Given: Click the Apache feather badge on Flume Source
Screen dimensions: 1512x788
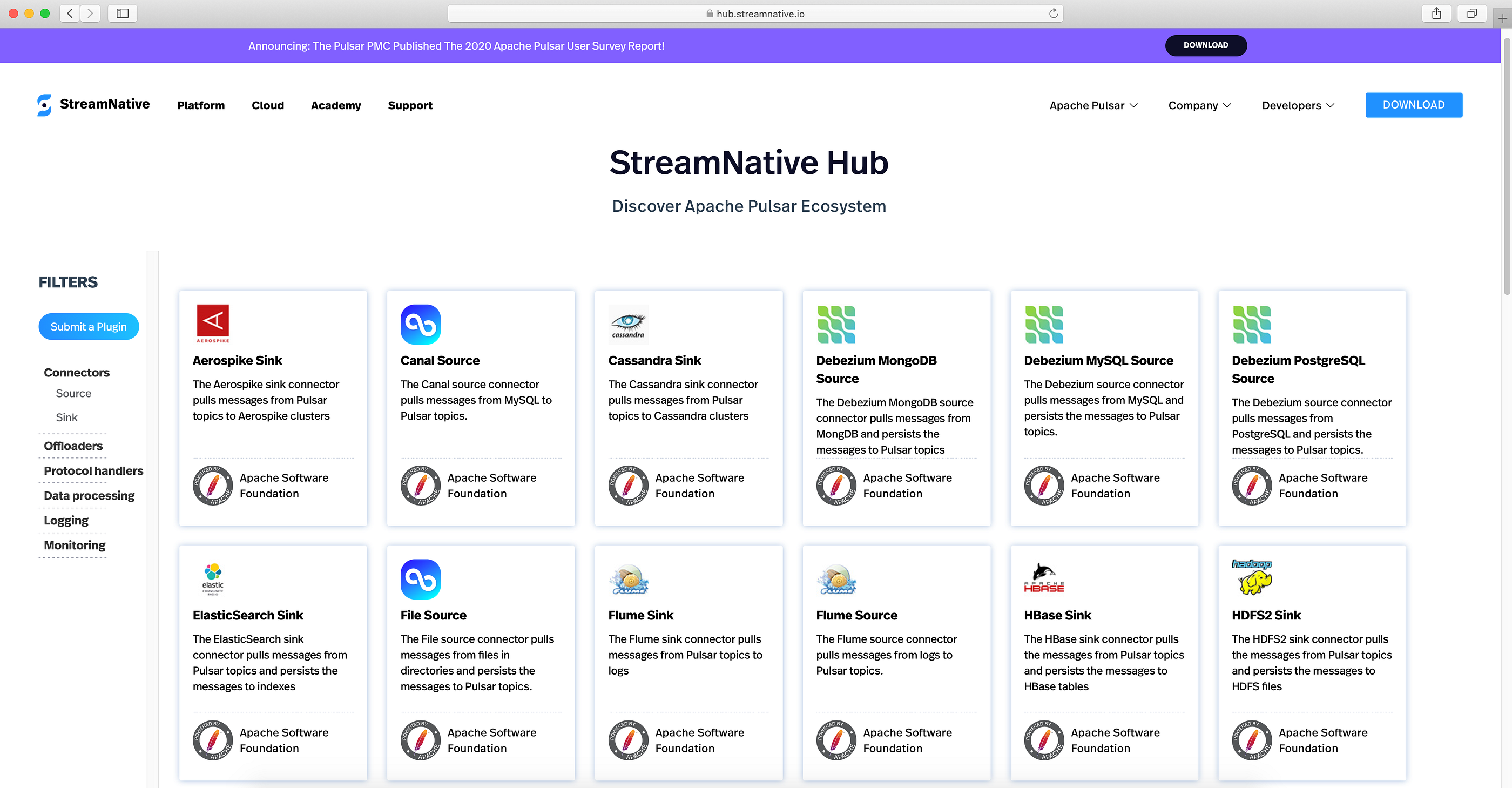Looking at the screenshot, I should point(836,740).
